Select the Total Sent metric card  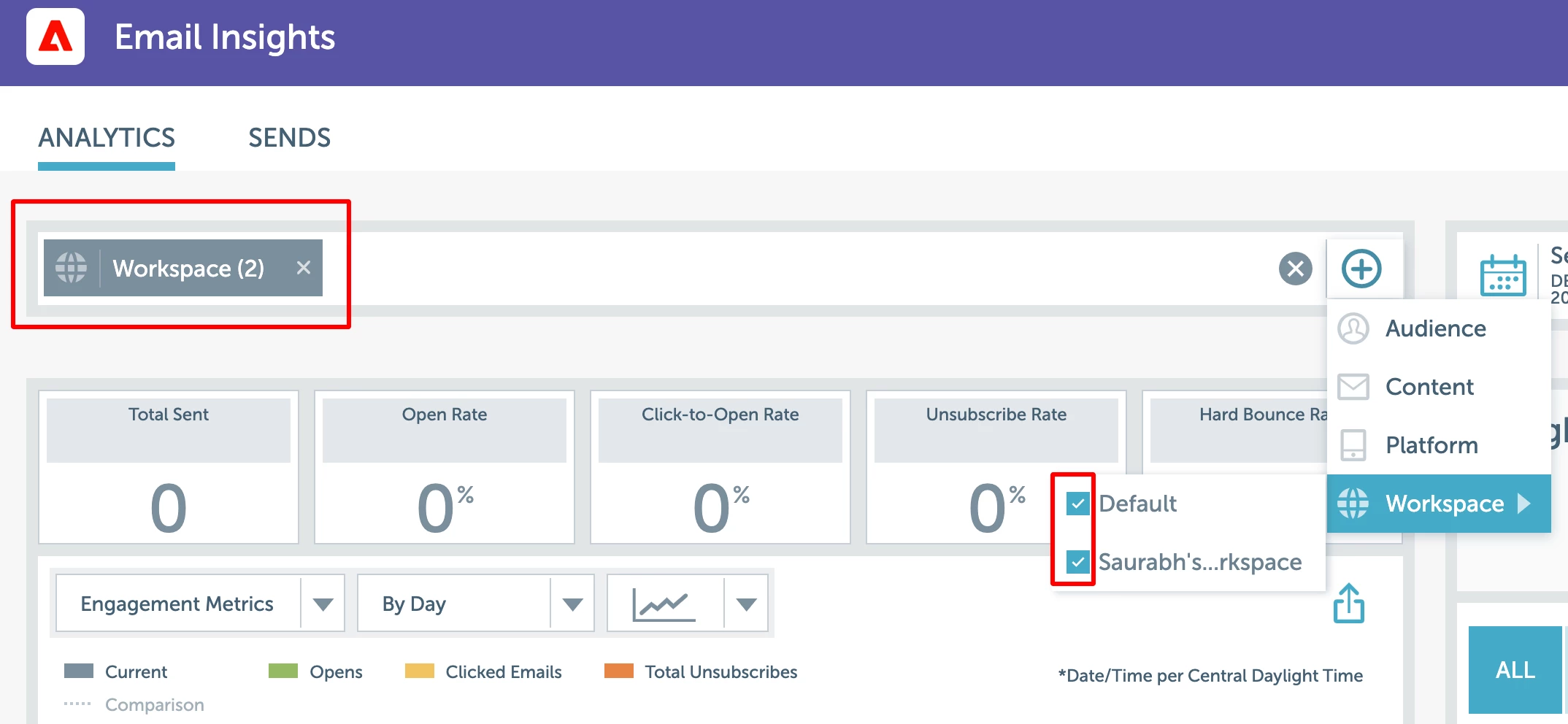[x=169, y=467]
